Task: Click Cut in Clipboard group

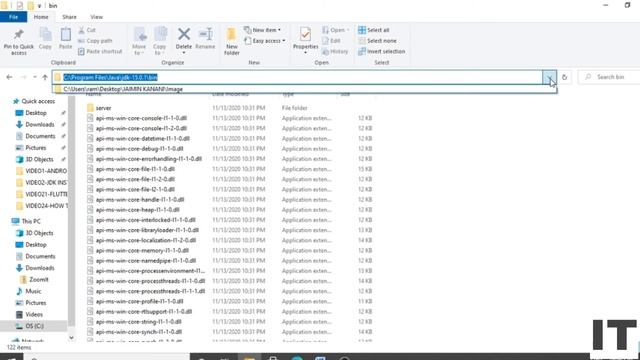Action: point(87,30)
